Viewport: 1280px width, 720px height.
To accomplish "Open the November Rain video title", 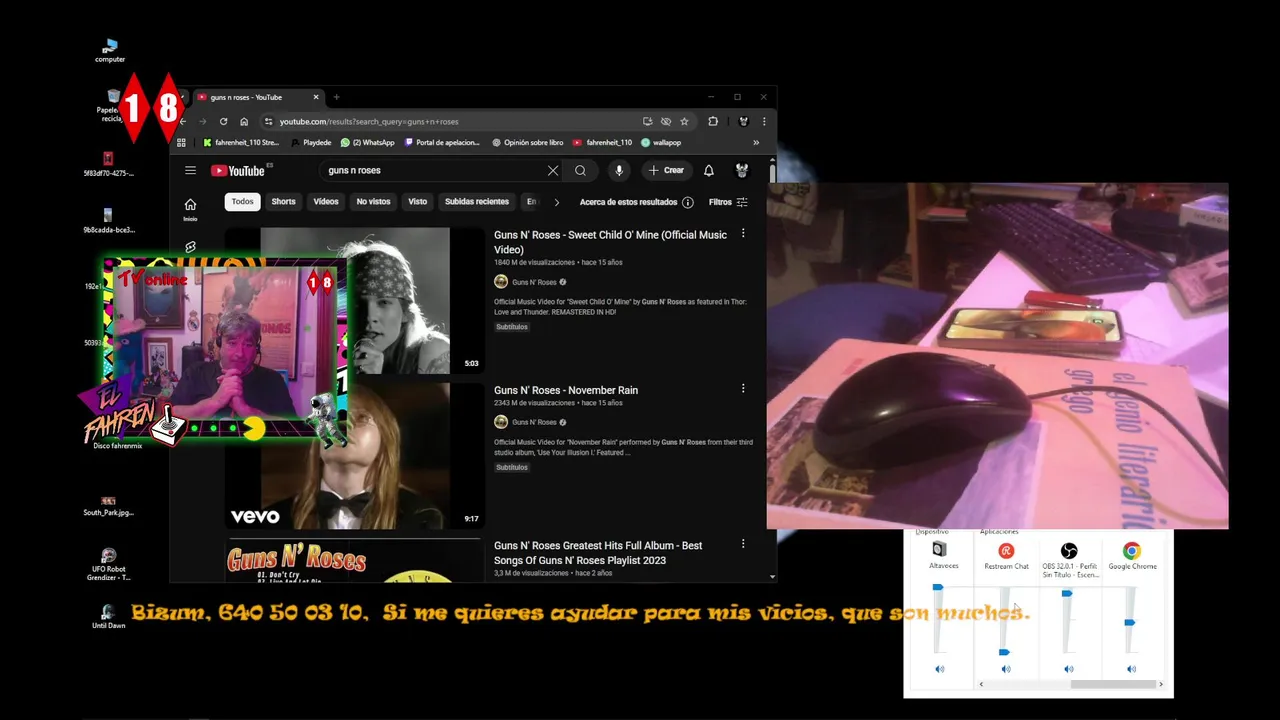I will pos(566,390).
